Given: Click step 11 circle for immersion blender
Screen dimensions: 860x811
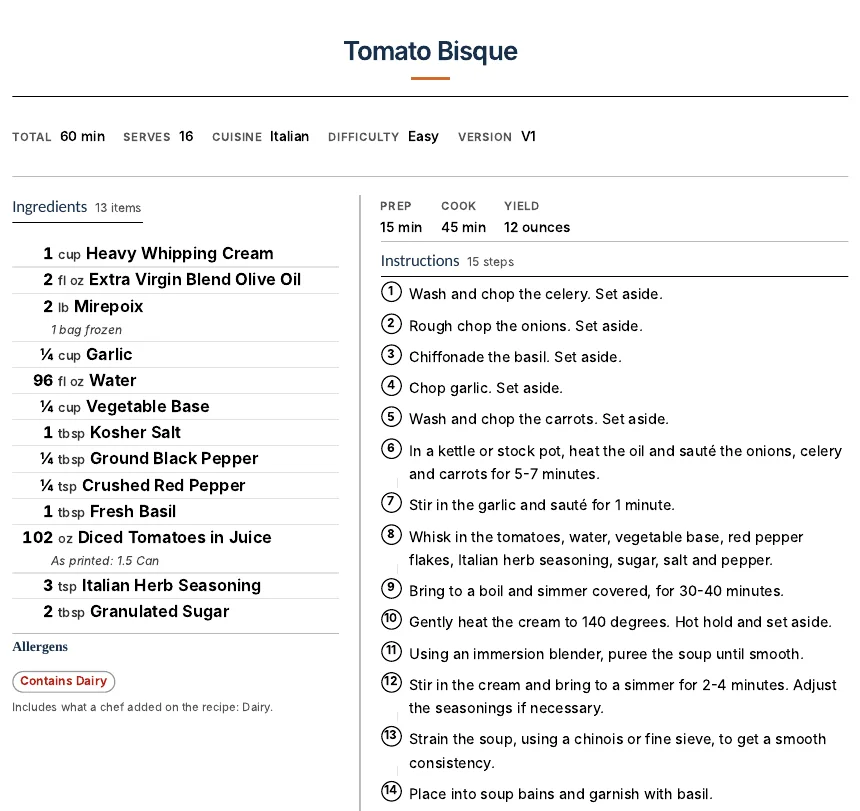Looking at the screenshot, I should (391, 651).
